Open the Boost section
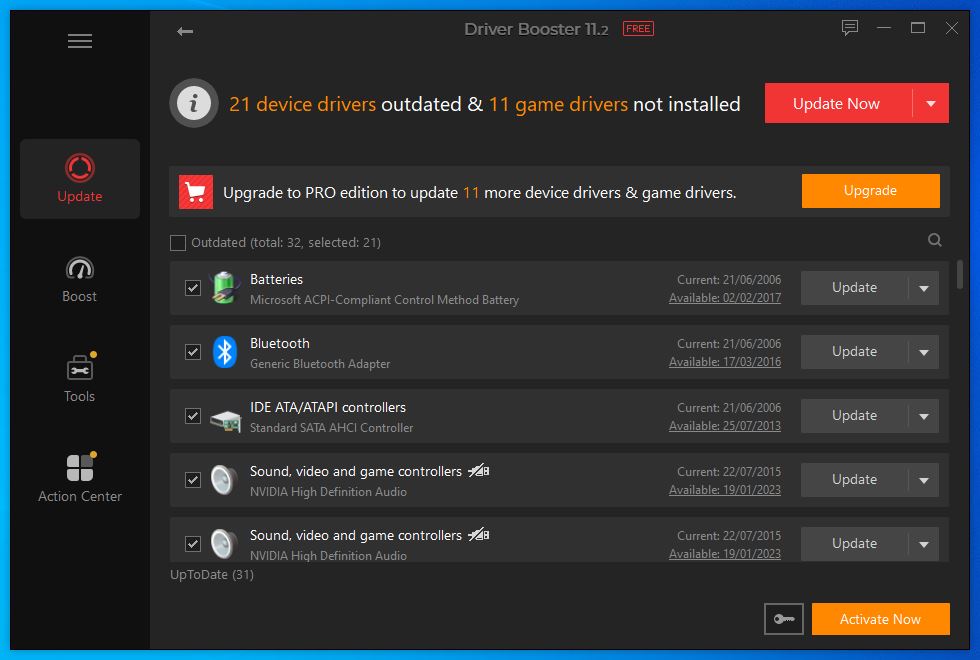The image size is (980, 660). point(80,279)
